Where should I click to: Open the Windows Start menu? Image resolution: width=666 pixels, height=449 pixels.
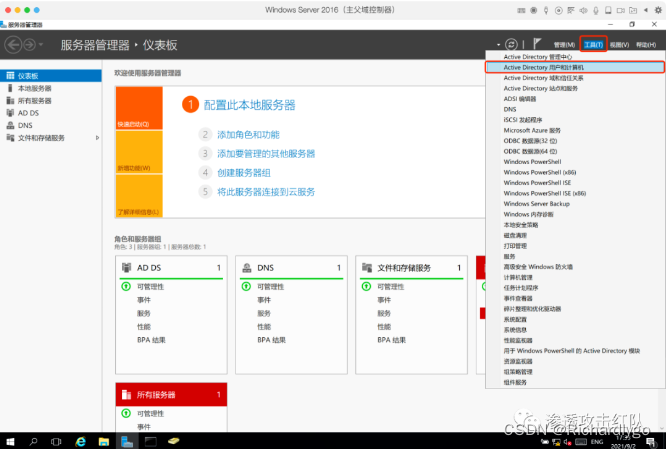point(10,442)
